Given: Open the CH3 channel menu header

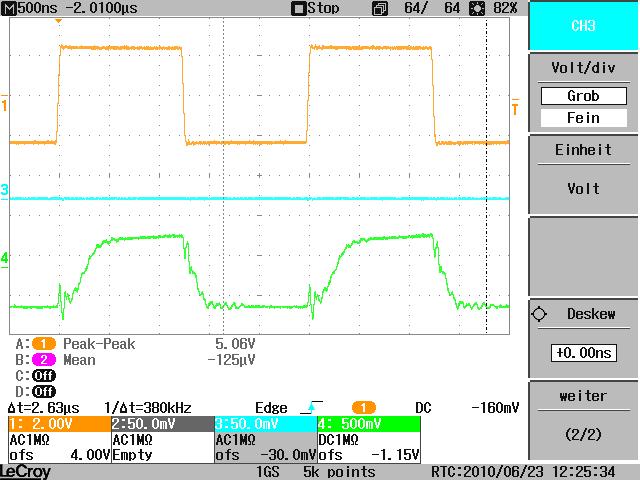Looking at the screenshot, I should pyautogui.click(x=583, y=26).
